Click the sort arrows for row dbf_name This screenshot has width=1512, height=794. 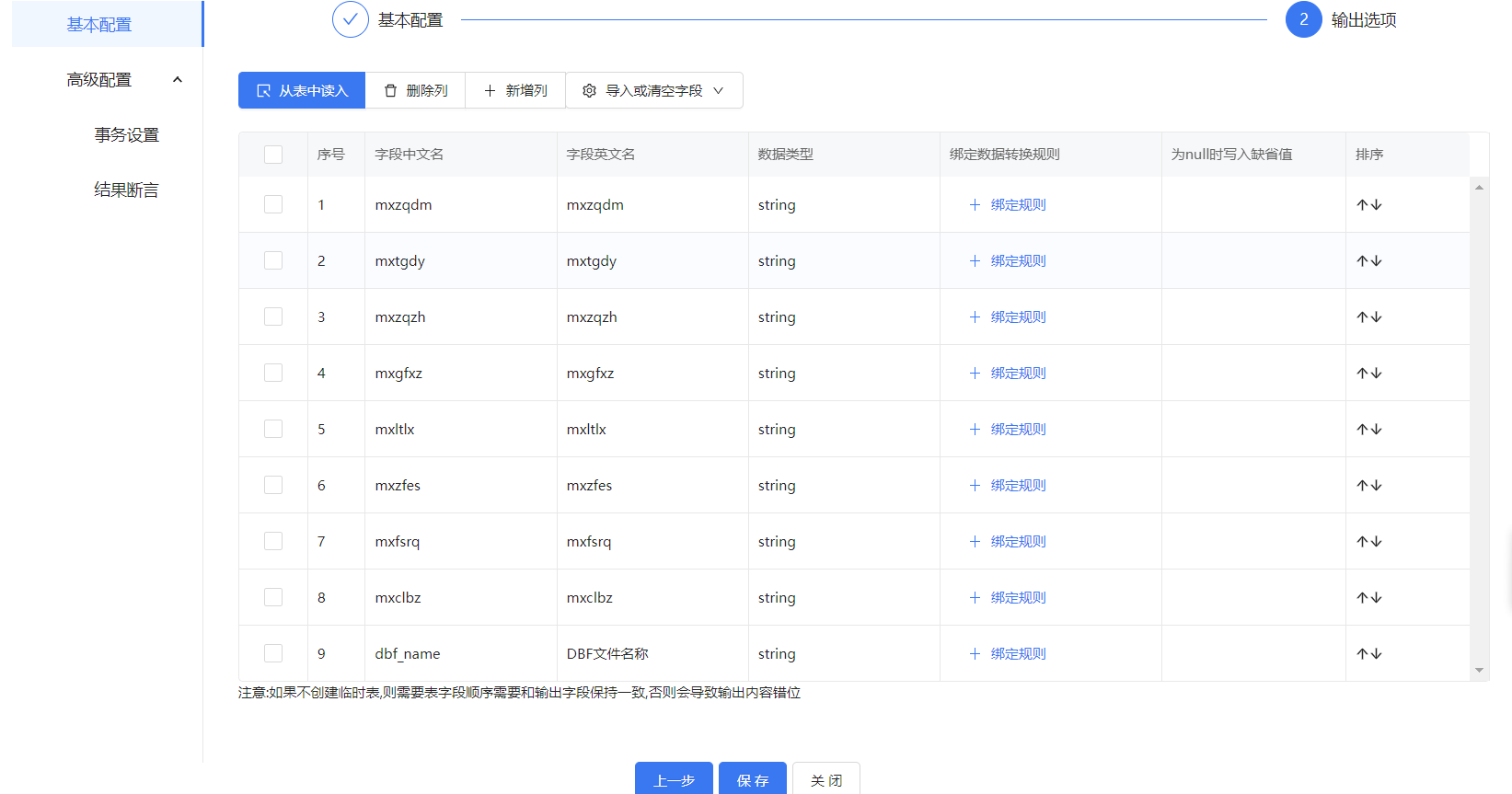pyautogui.click(x=1368, y=654)
